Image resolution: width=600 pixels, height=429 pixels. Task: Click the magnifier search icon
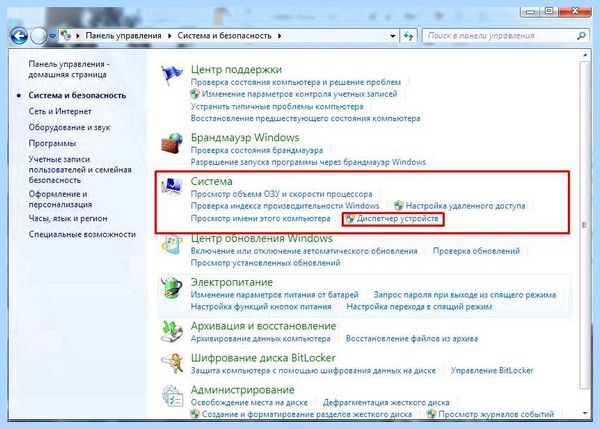(x=581, y=36)
